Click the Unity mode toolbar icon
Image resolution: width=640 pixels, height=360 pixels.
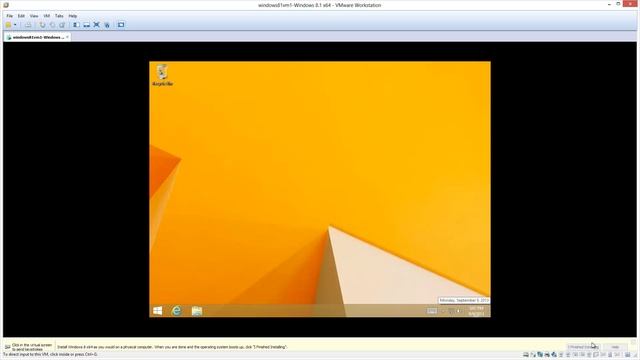pyautogui.click(x=107, y=25)
